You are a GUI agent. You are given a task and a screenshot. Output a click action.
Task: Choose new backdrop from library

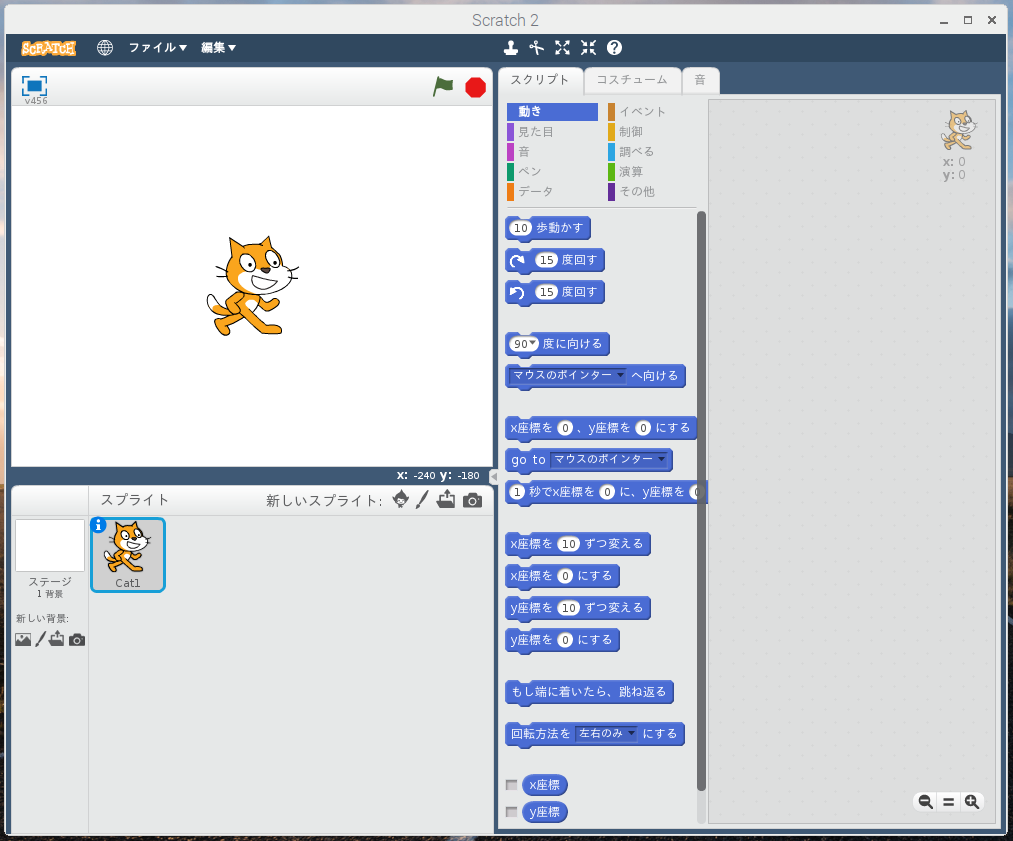pos(23,639)
